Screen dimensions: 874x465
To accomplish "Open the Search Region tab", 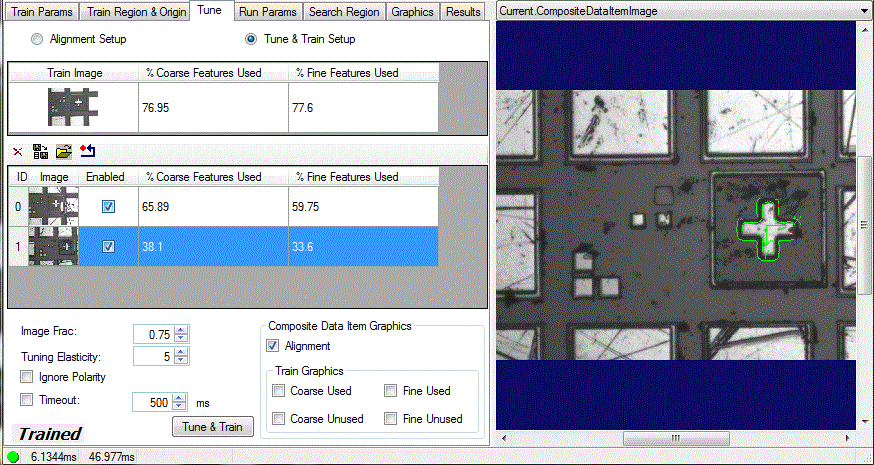I will pyautogui.click(x=344, y=12).
